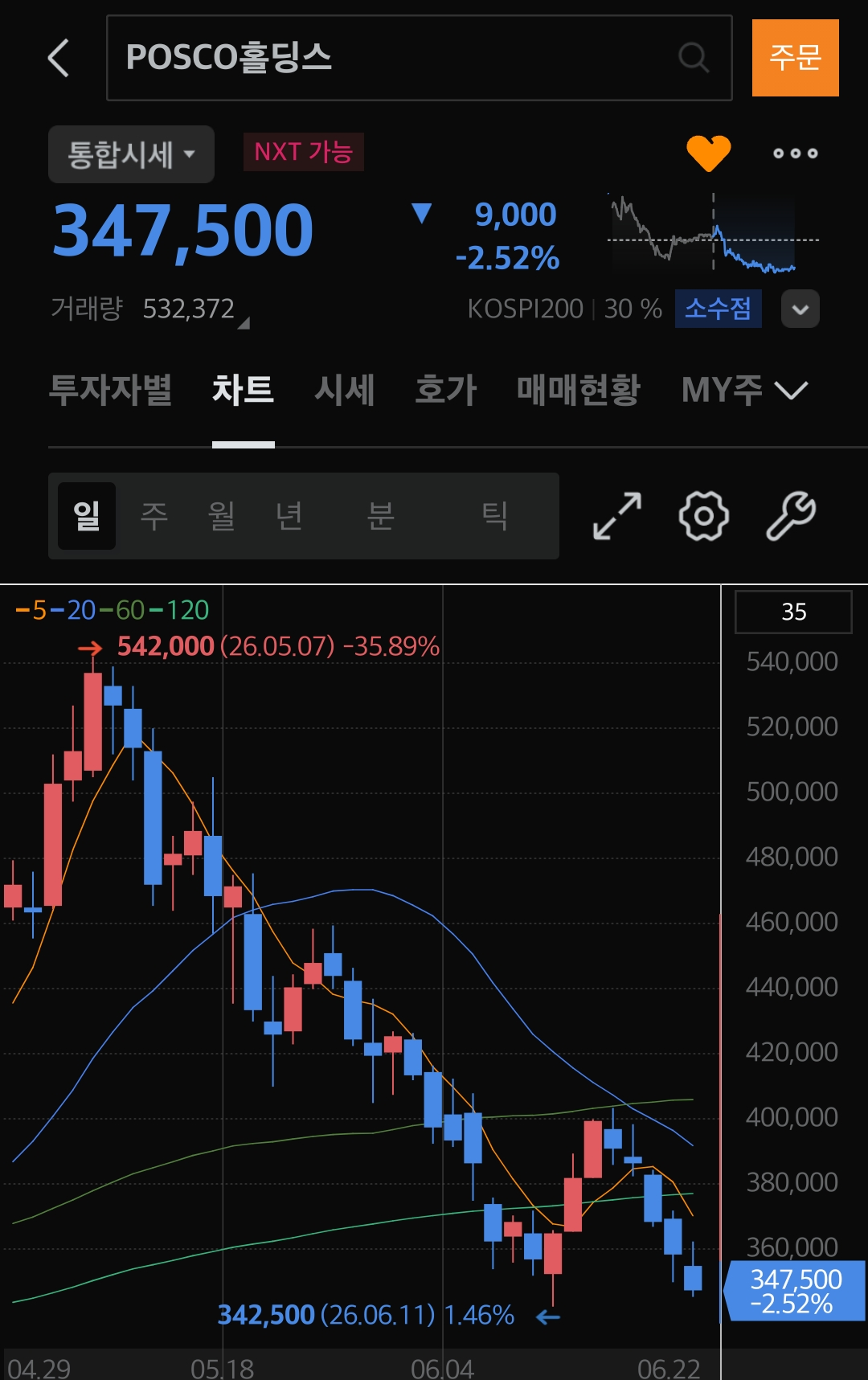Select the 년 yearly period

coord(289,516)
